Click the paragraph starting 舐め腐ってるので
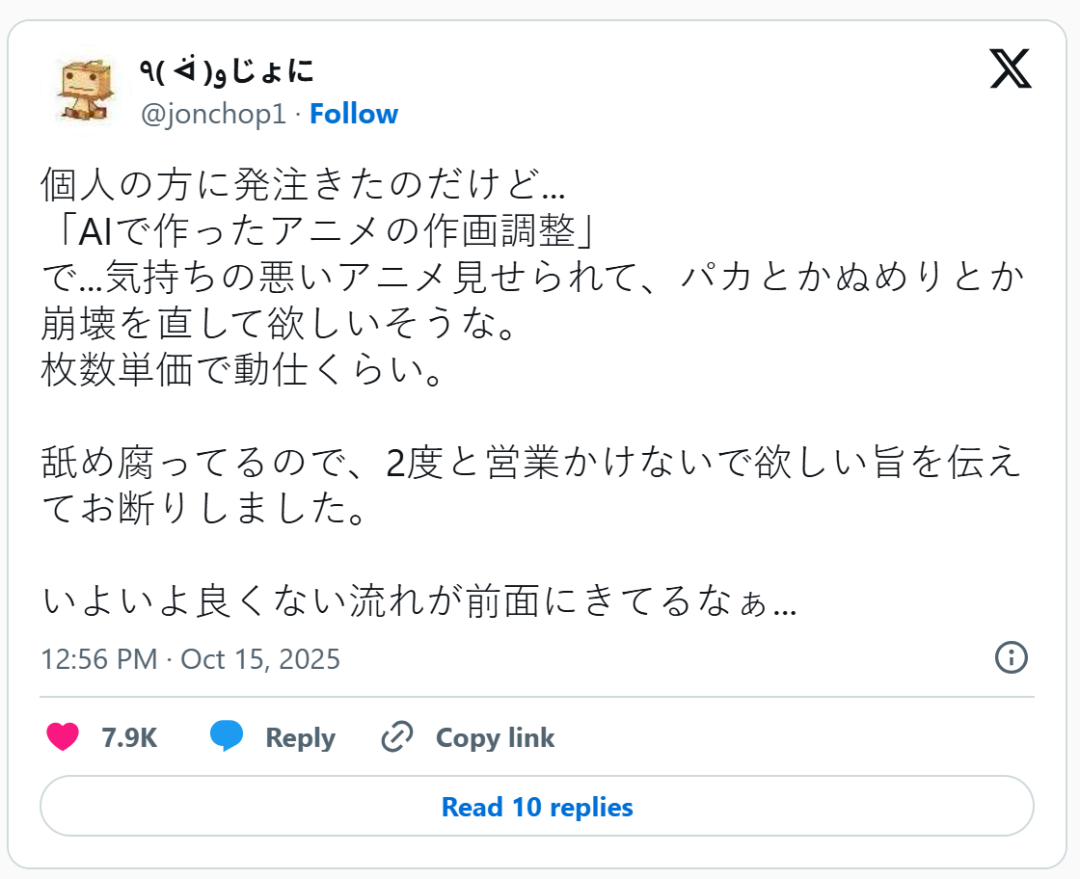The image size is (1080, 879). click(530, 486)
